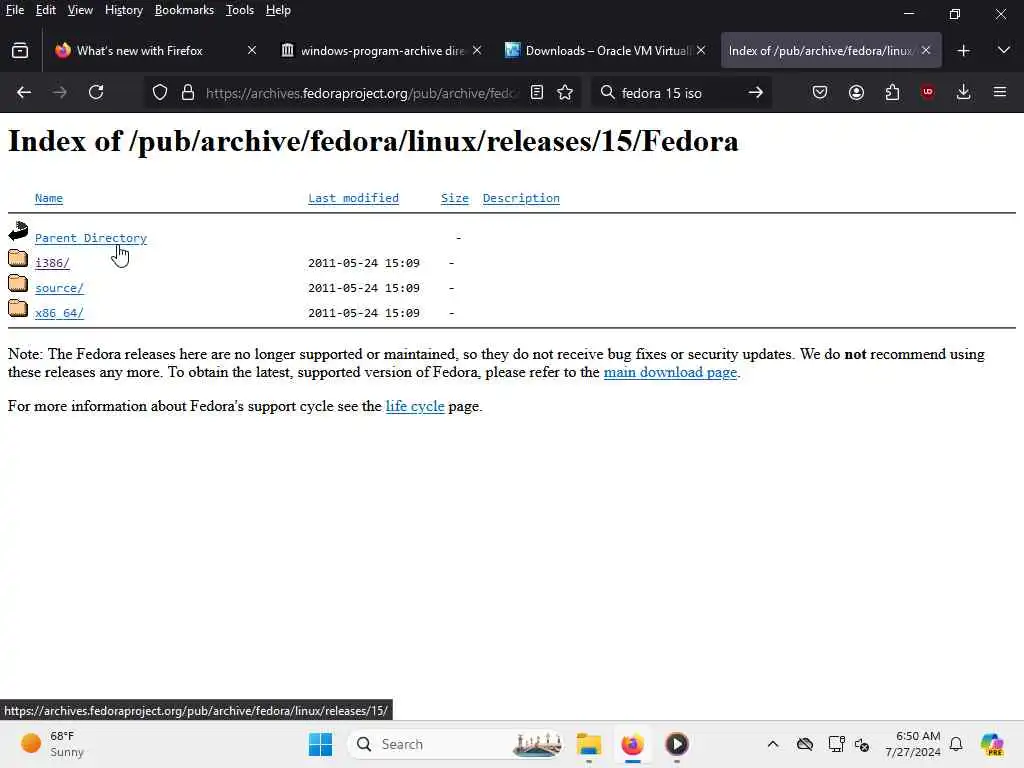
Task: Open the Firefox account icon
Action: pos(856,93)
